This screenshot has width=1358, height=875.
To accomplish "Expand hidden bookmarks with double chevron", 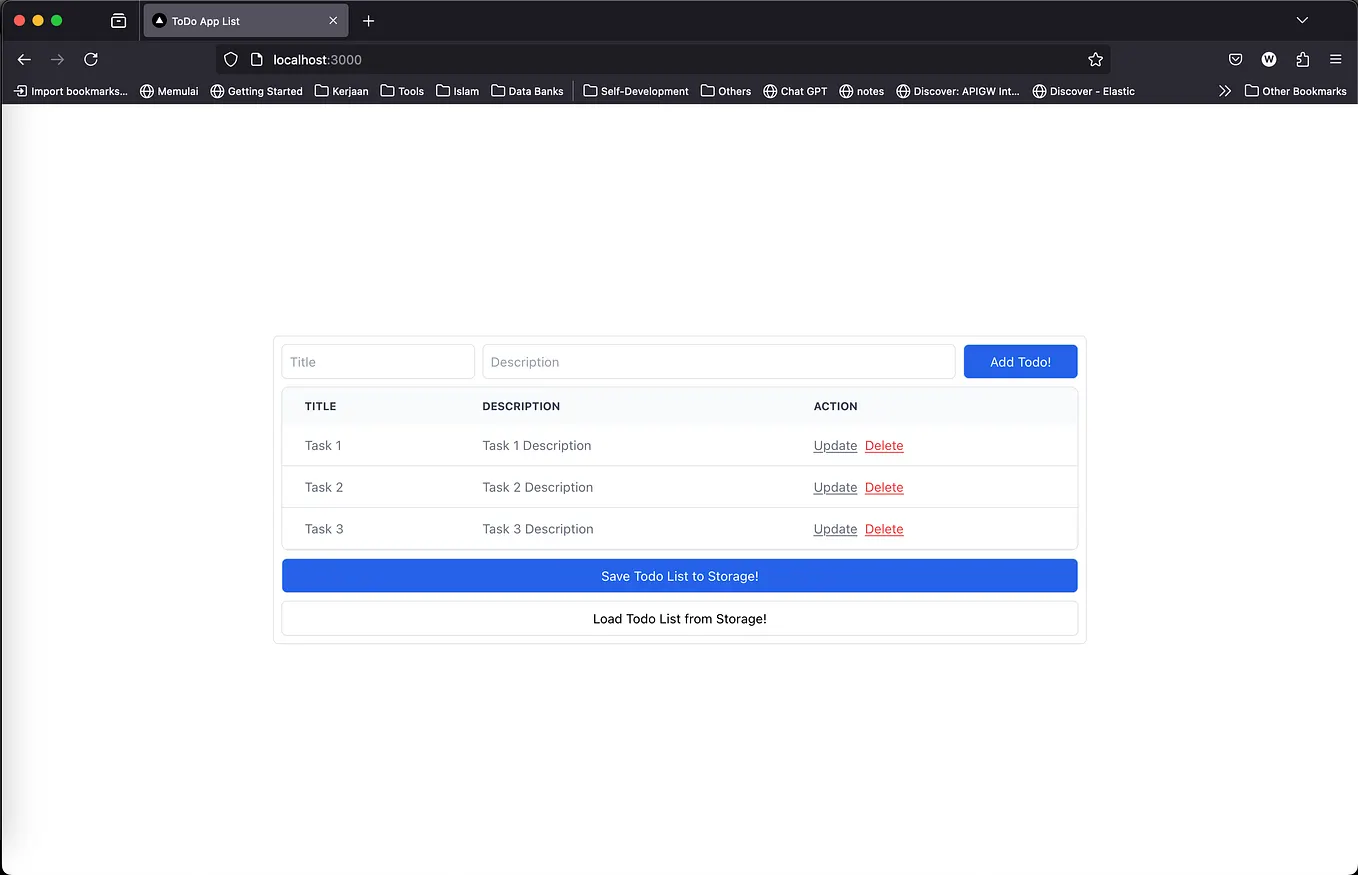I will [x=1225, y=90].
